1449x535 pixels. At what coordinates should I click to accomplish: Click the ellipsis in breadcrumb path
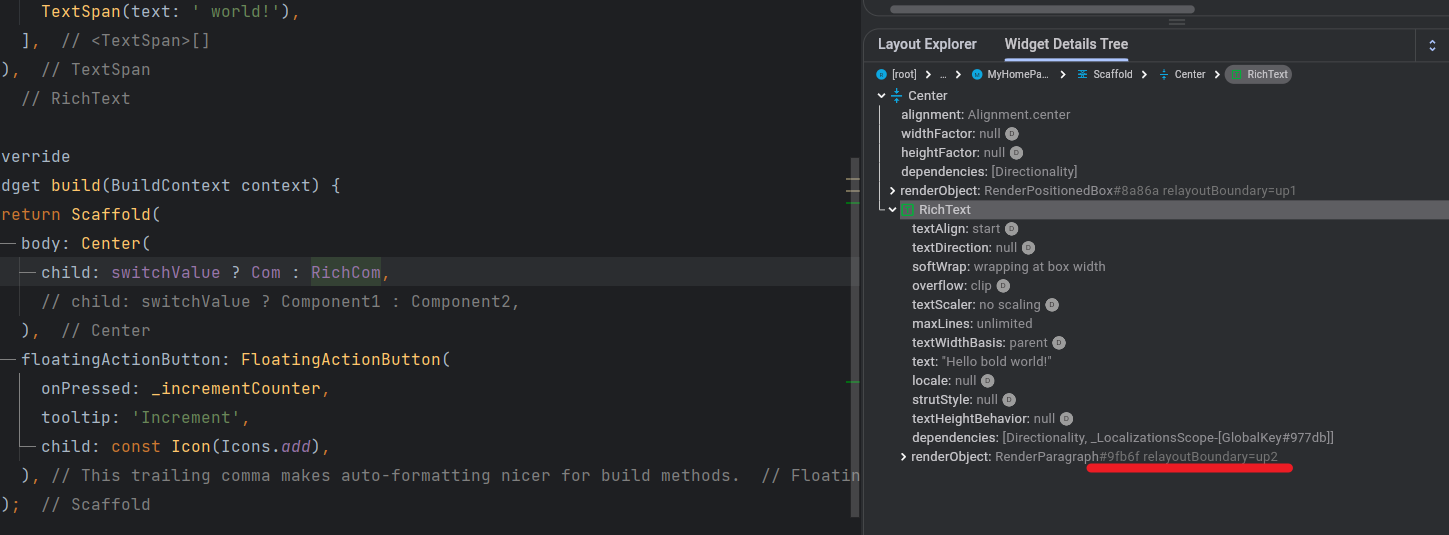click(942, 75)
